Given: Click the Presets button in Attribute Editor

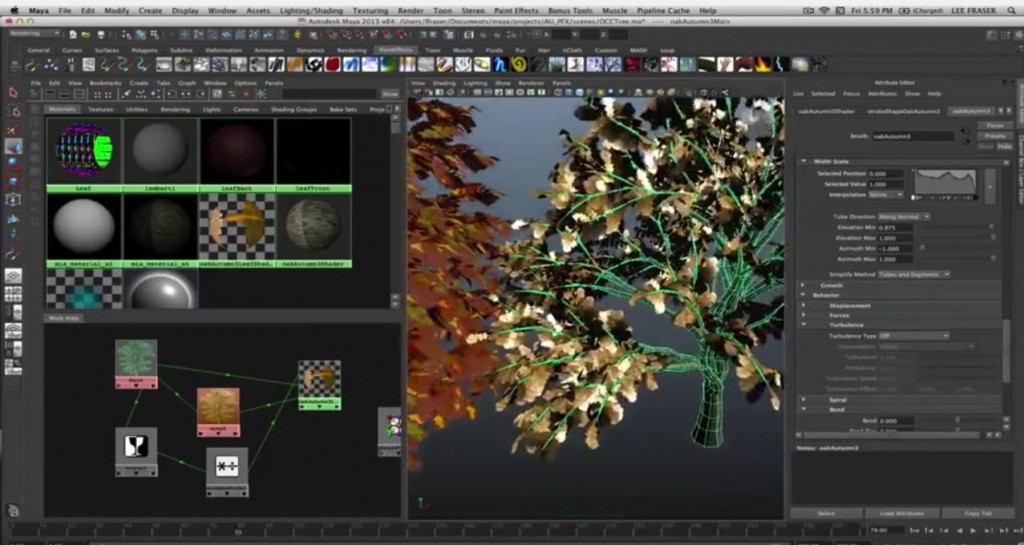Looking at the screenshot, I should click(x=994, y=135).
